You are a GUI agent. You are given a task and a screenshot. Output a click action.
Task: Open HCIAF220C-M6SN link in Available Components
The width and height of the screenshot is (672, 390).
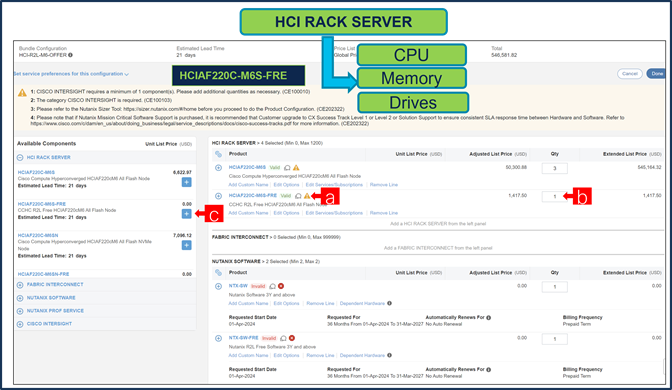(38, 235)
